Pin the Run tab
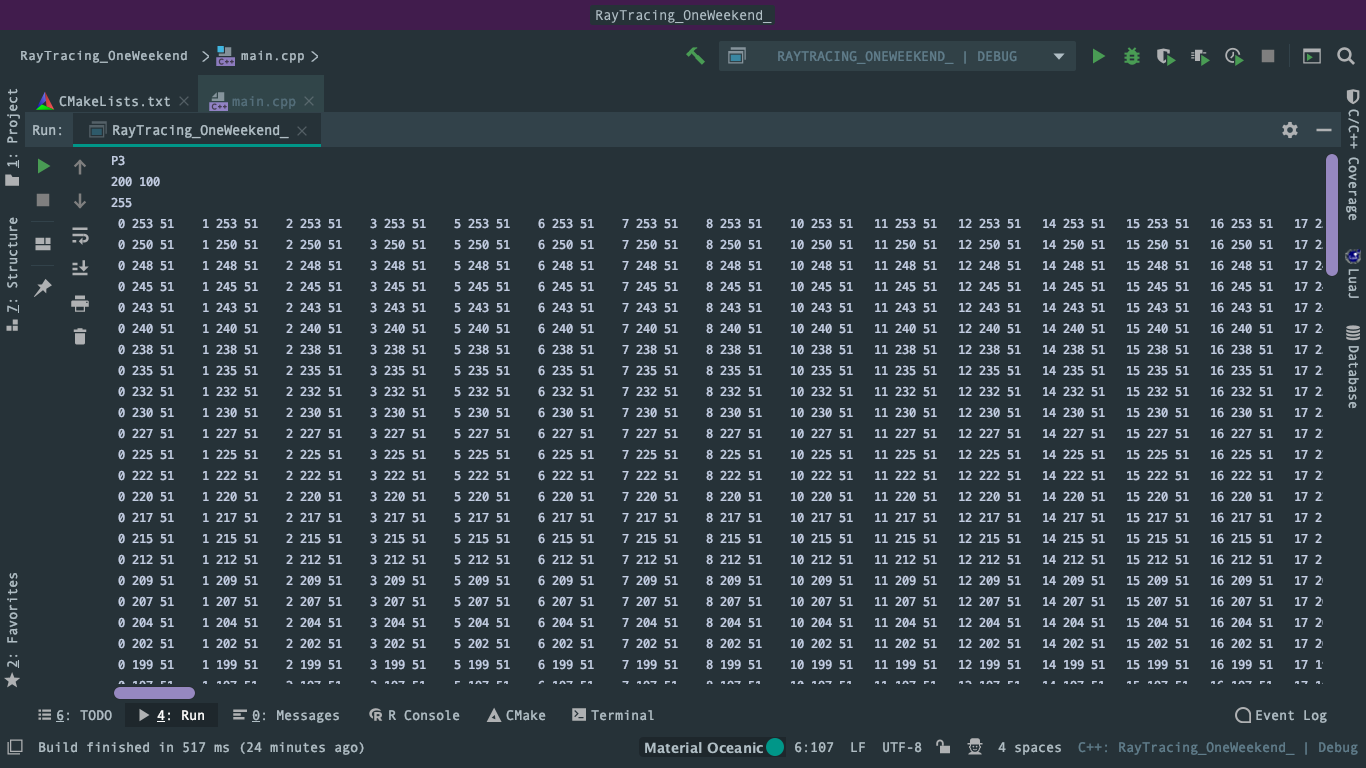 click(x=43, y=288)
